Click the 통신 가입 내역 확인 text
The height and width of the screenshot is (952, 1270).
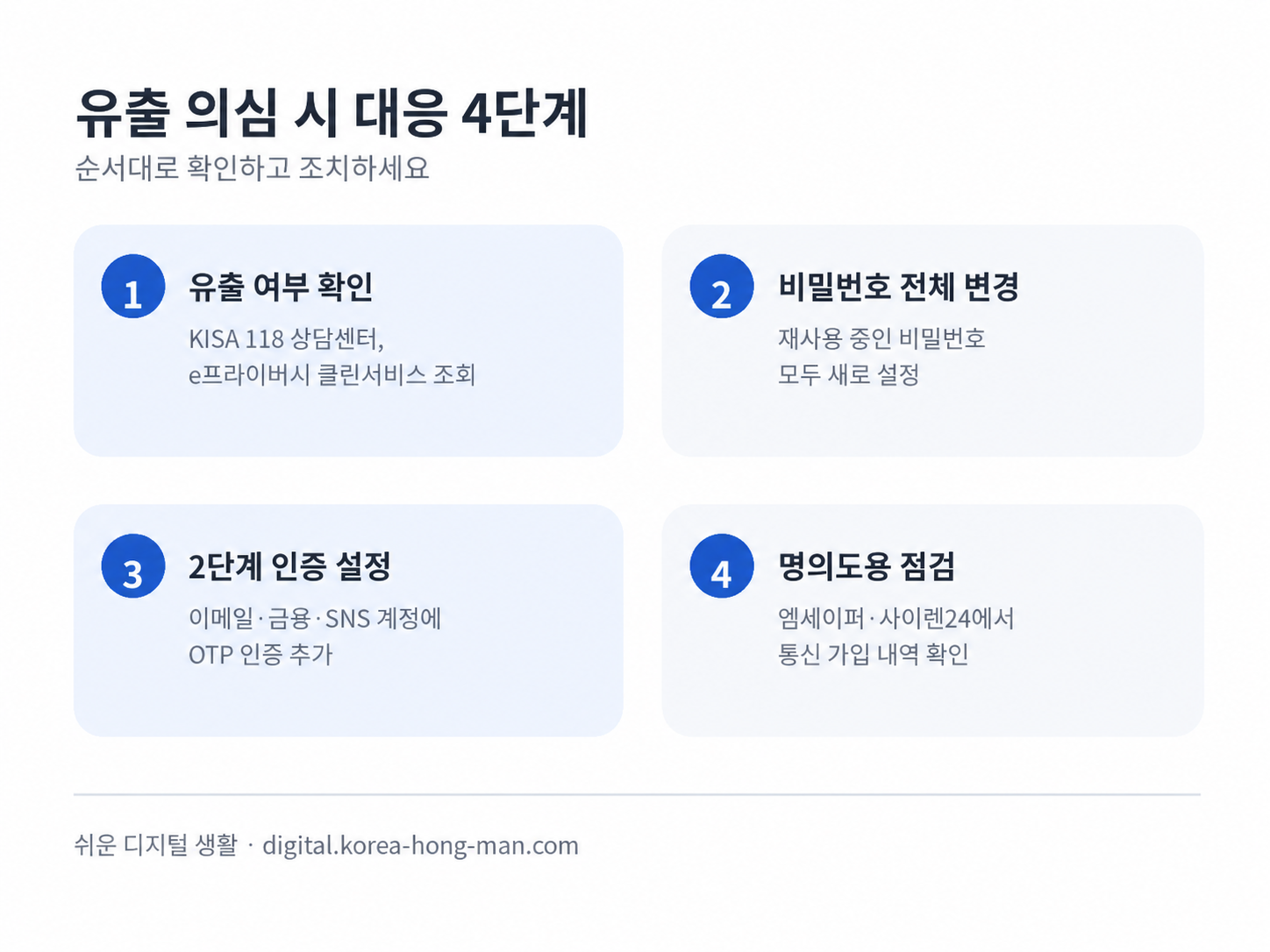[x=873, y=655]
